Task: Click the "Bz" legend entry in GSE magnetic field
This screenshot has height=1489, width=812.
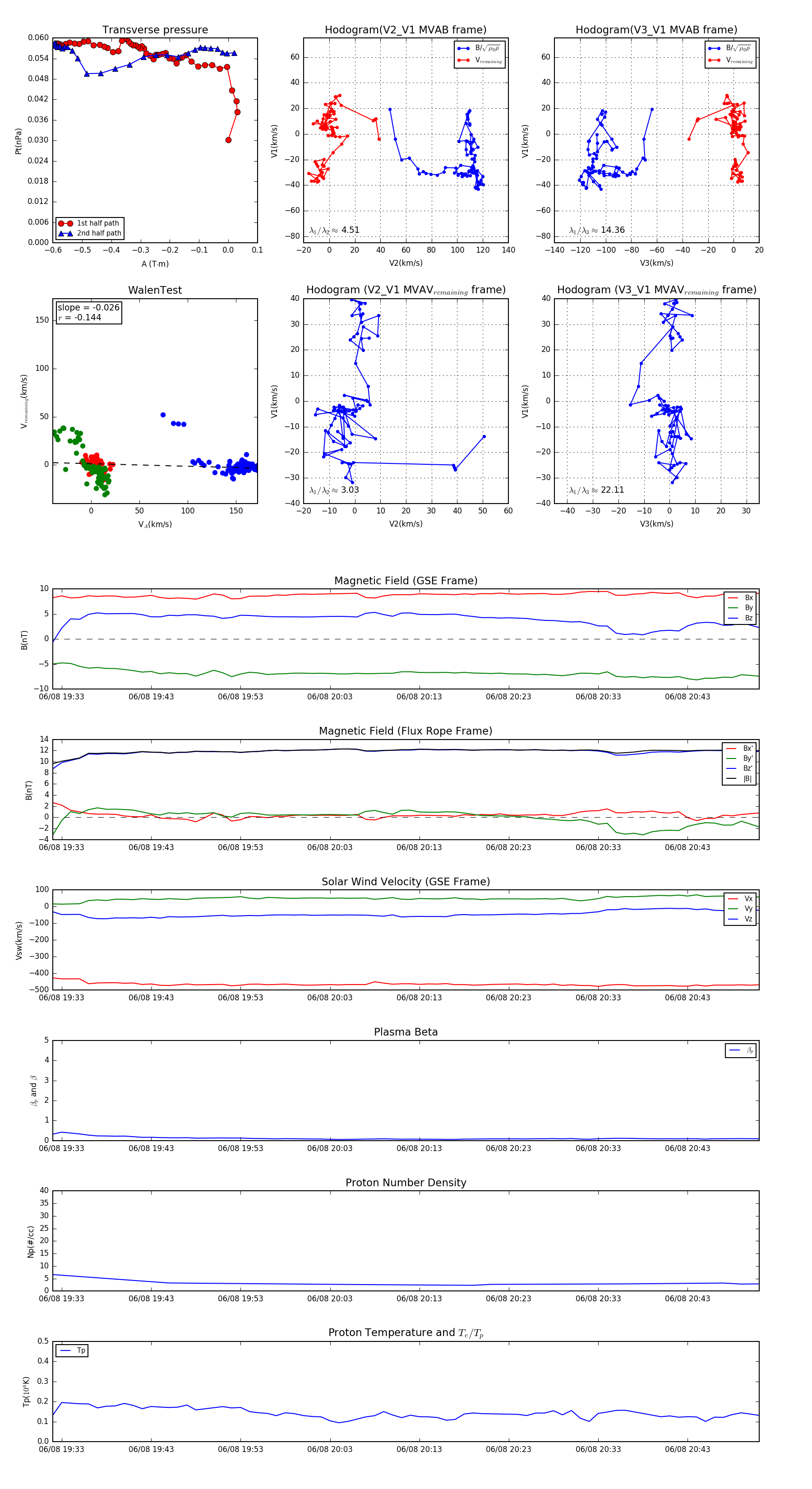Action: pyautogui.click(x=741, y=619)
